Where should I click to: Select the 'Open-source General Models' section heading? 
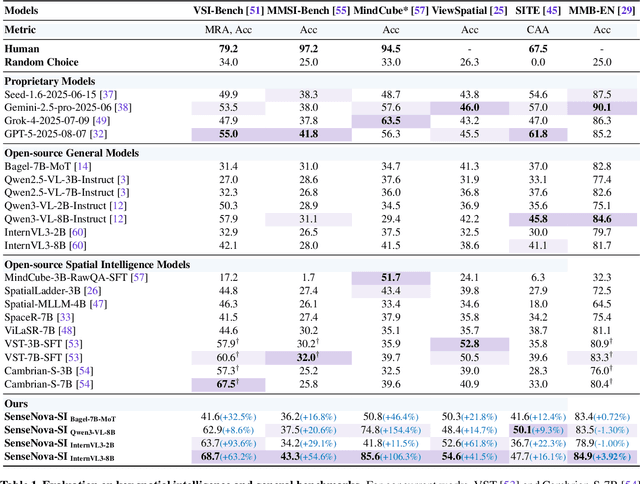[x=72, y=153]
